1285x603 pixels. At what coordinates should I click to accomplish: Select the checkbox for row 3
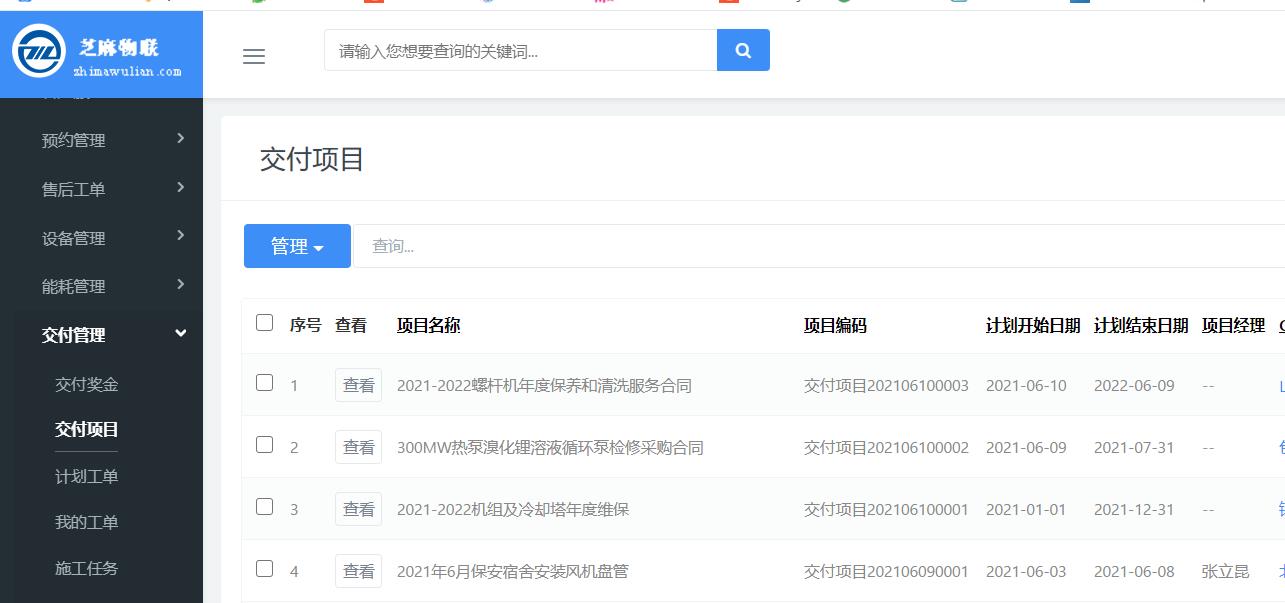tap(264, 507)
